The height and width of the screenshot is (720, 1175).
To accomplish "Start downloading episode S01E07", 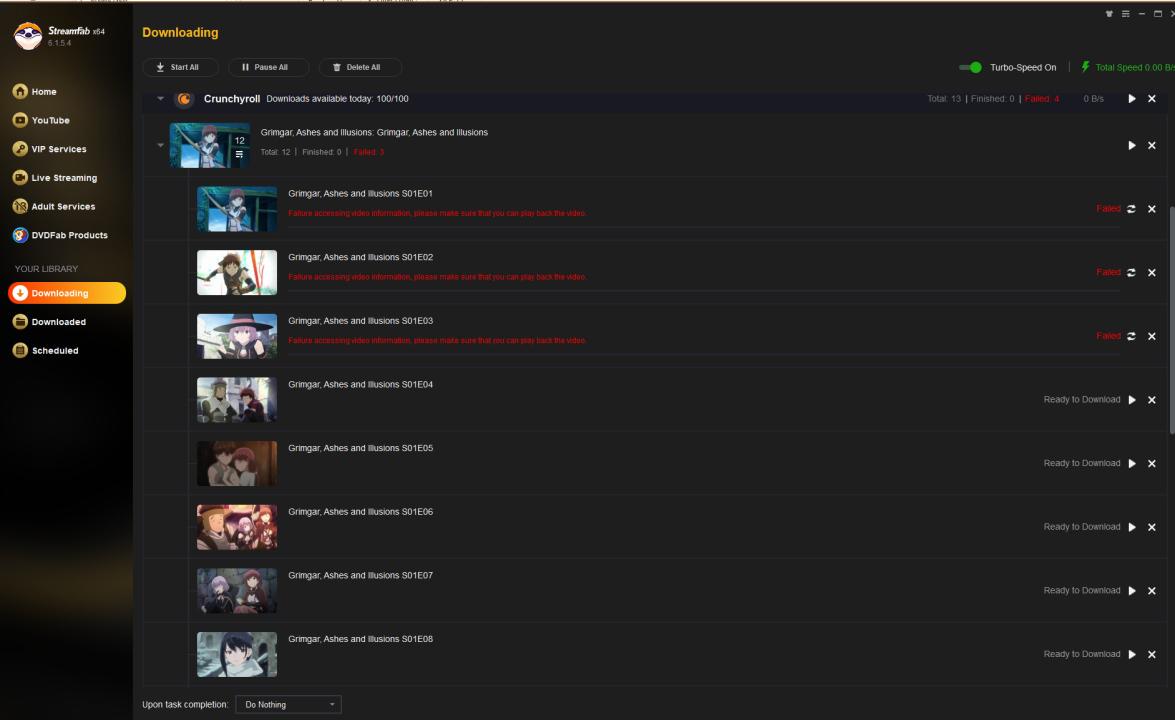I will 1132,591.
